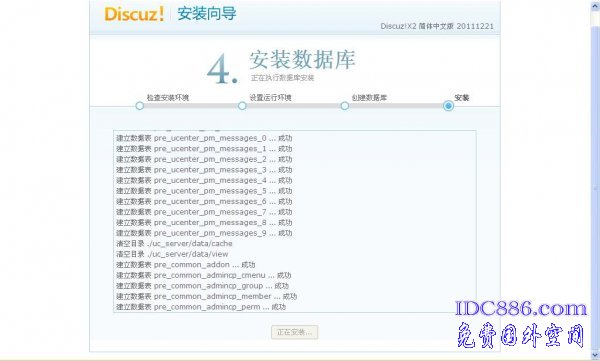
Task: Click the log line pre_ucenter_pm_messages_0
Action: pyautogui.click(x=204, y=138)
